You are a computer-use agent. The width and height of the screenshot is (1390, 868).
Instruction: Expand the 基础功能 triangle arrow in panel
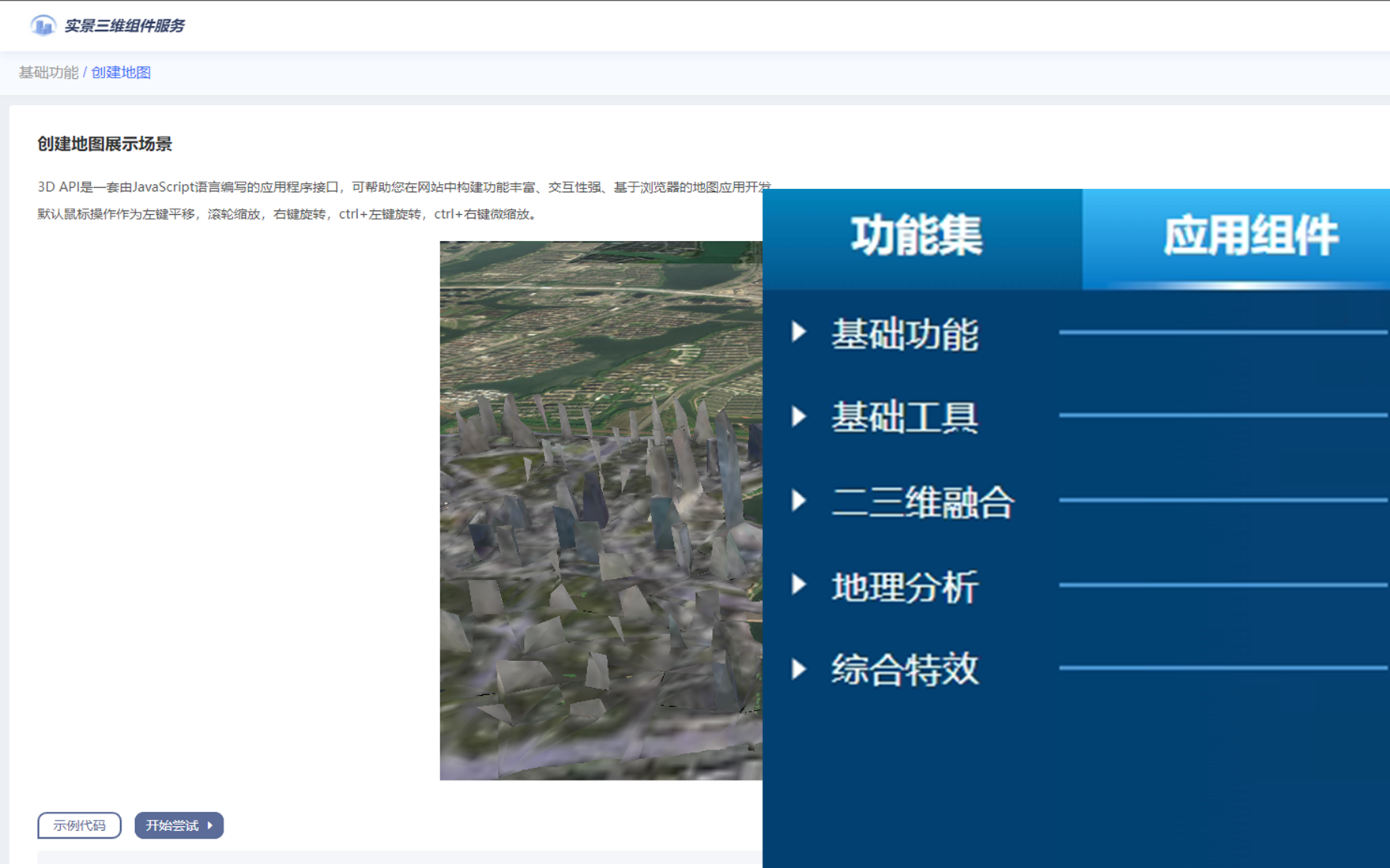coord(799,332)
